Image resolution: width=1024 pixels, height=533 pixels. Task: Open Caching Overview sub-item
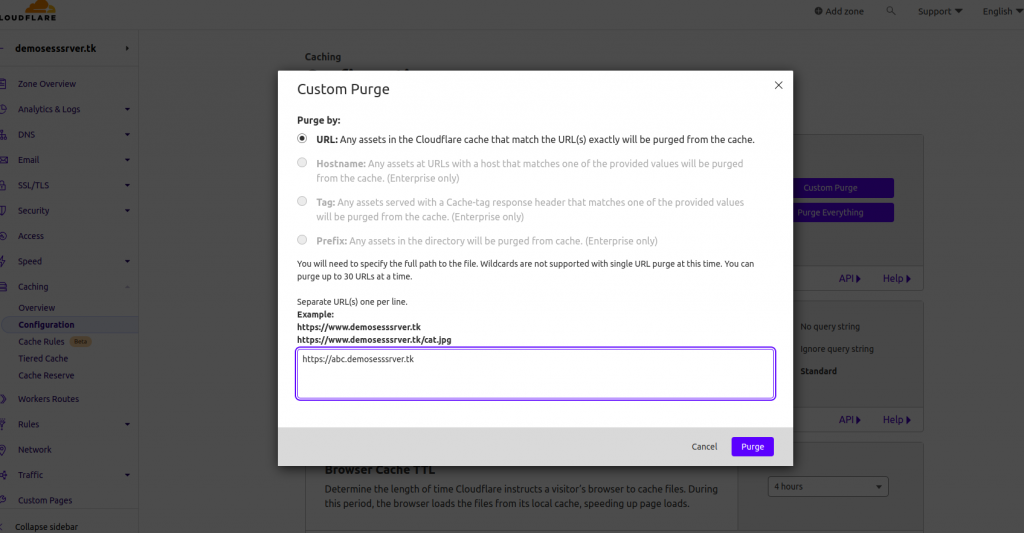pos(37,308)
